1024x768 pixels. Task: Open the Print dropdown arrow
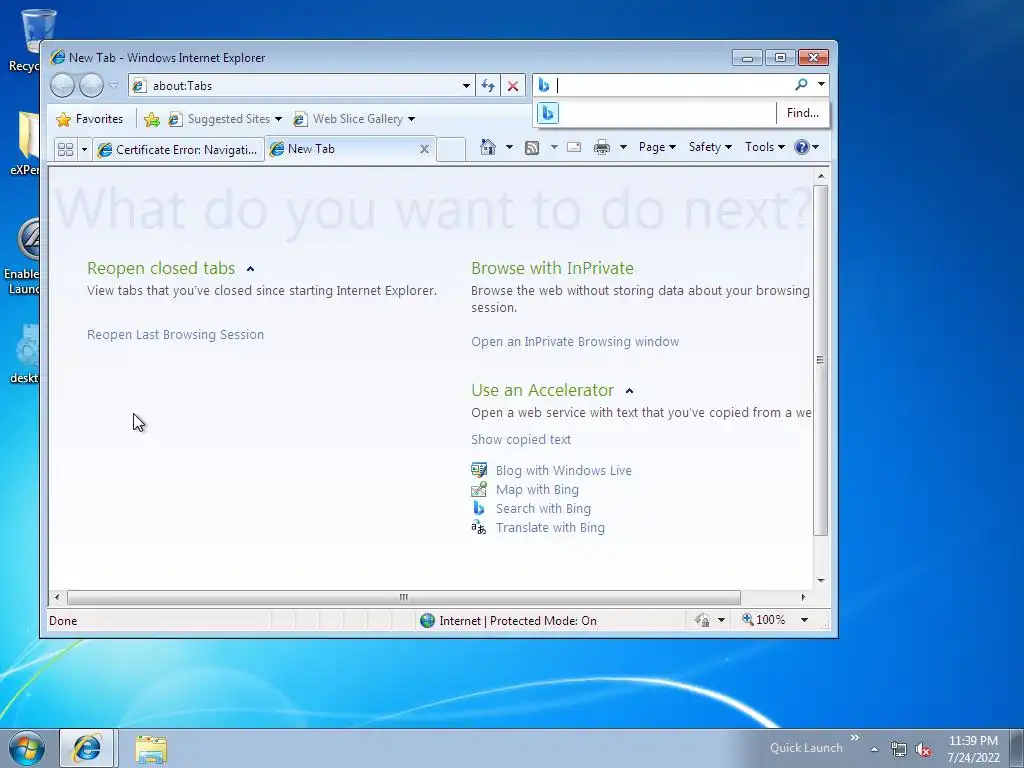pos(623,147)
